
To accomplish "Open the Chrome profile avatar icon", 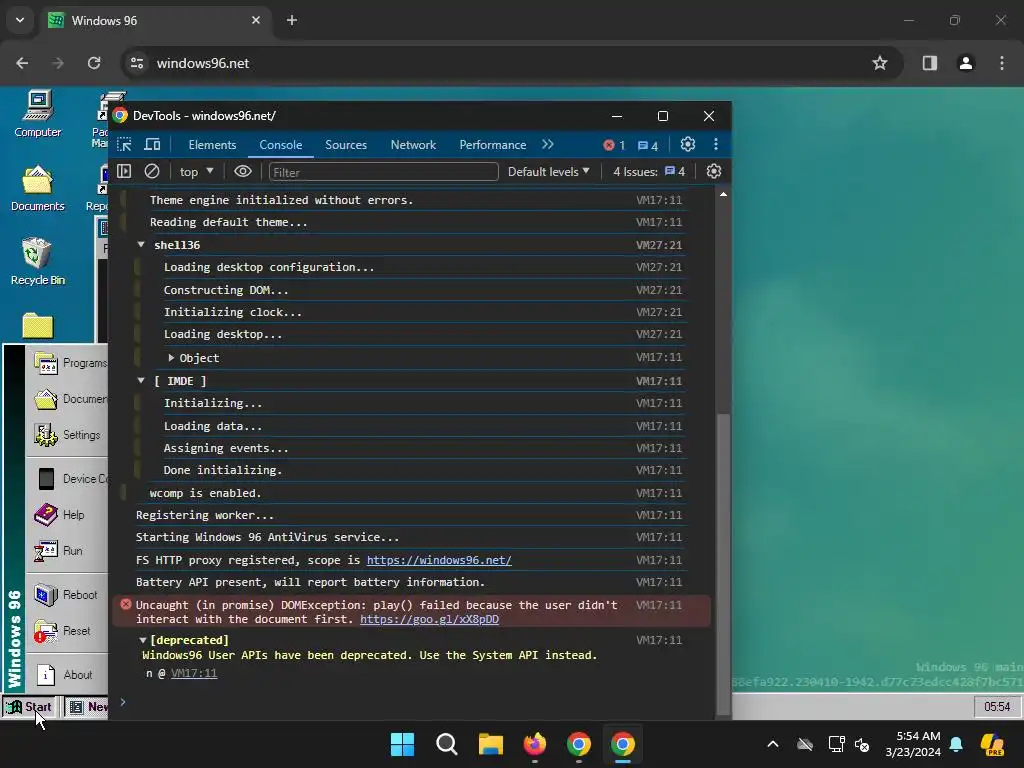I will (965, 63).
